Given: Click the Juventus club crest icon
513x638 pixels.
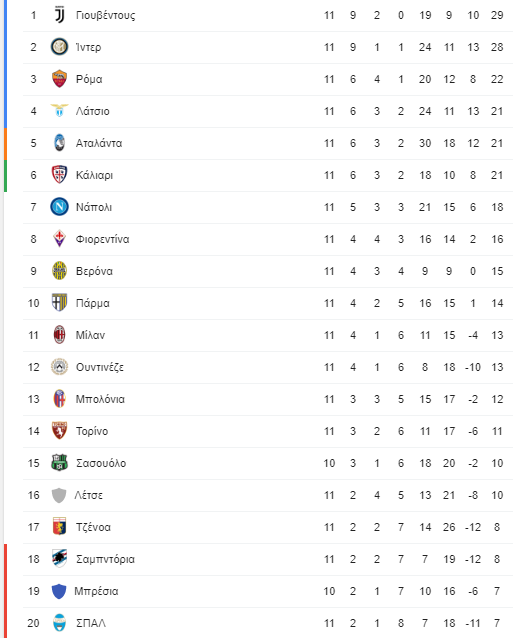Looking at the screenshot, I should point(59,15).
